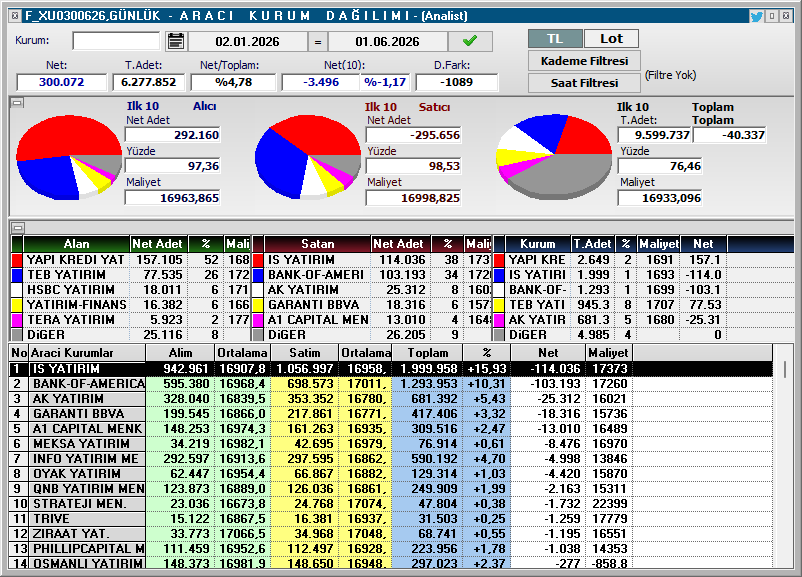Screen dimensions: 802x577
Task: Click the red swatch for YAPI KREDI YAT
Action: [x=17, y=260]
